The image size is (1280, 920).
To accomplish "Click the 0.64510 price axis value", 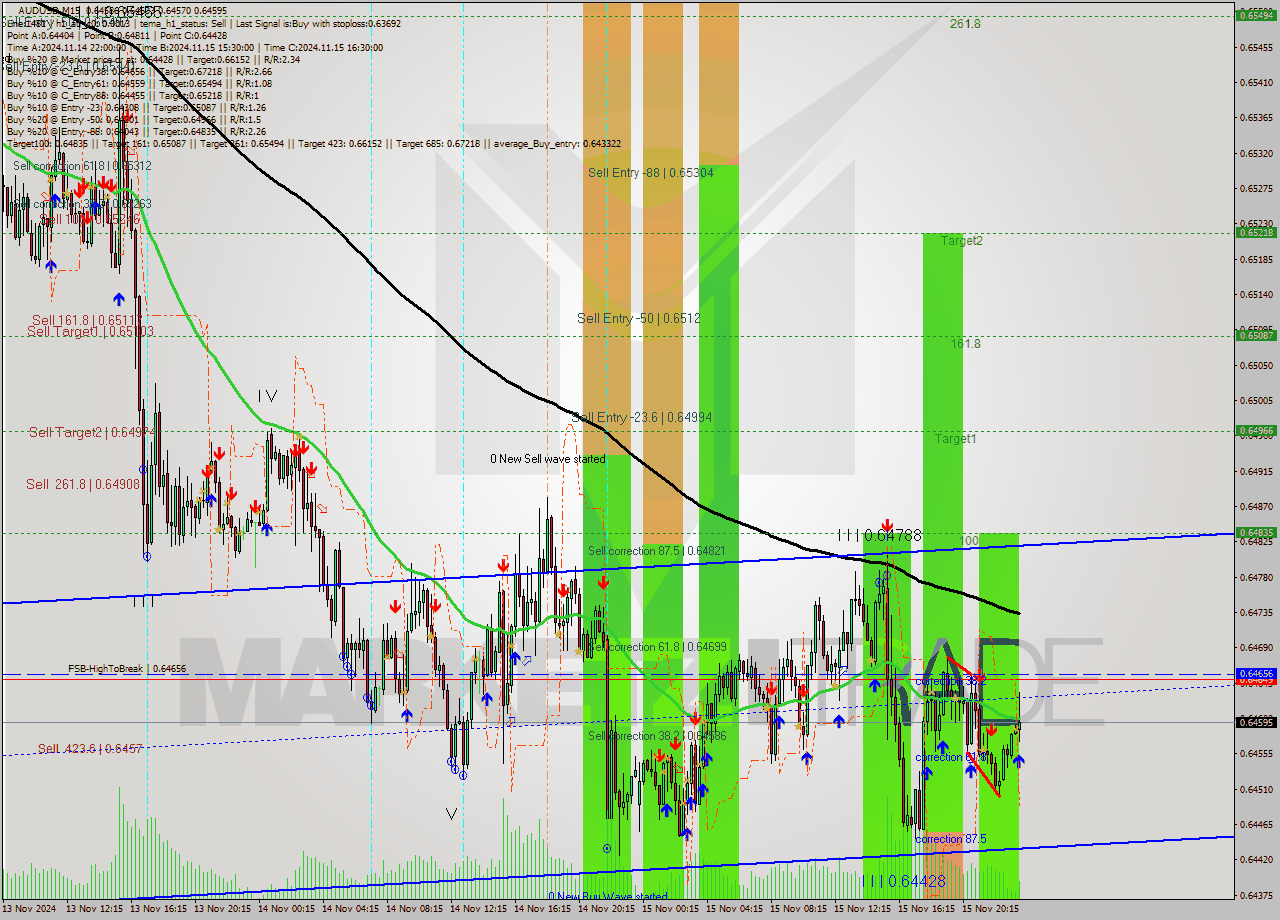I will pyautogui.click(x=1256, y=789).
